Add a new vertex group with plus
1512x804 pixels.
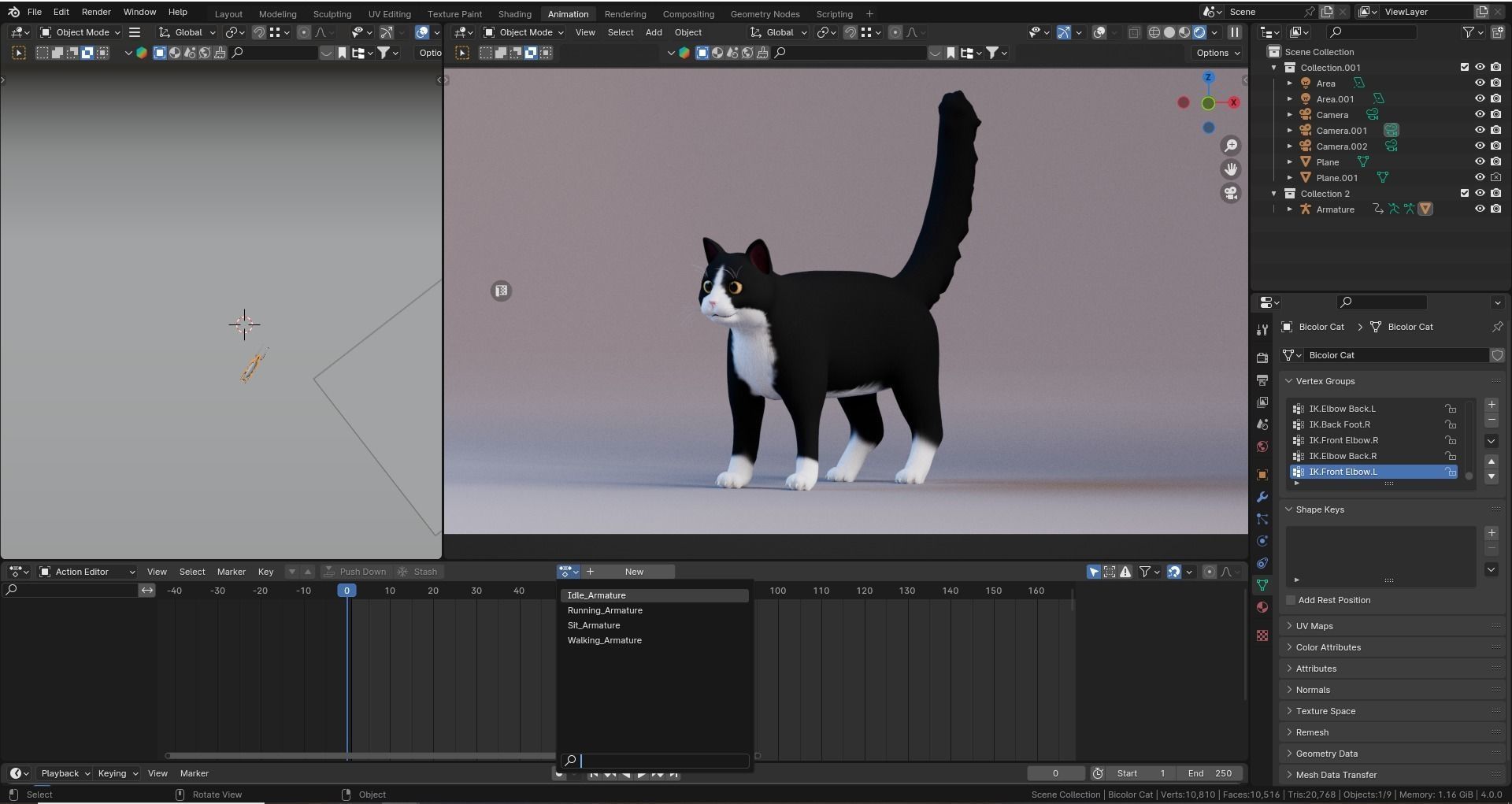pyautogui.click(x=1491, y=405)
